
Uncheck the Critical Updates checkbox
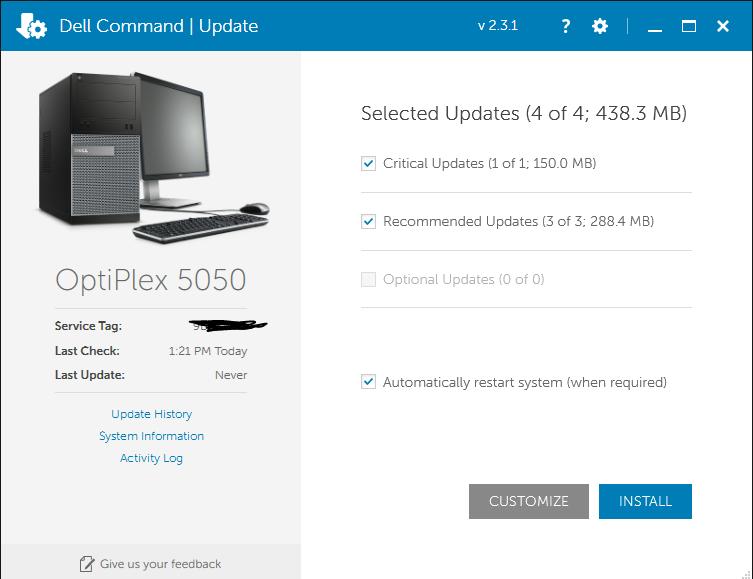[x=369, y=163]
